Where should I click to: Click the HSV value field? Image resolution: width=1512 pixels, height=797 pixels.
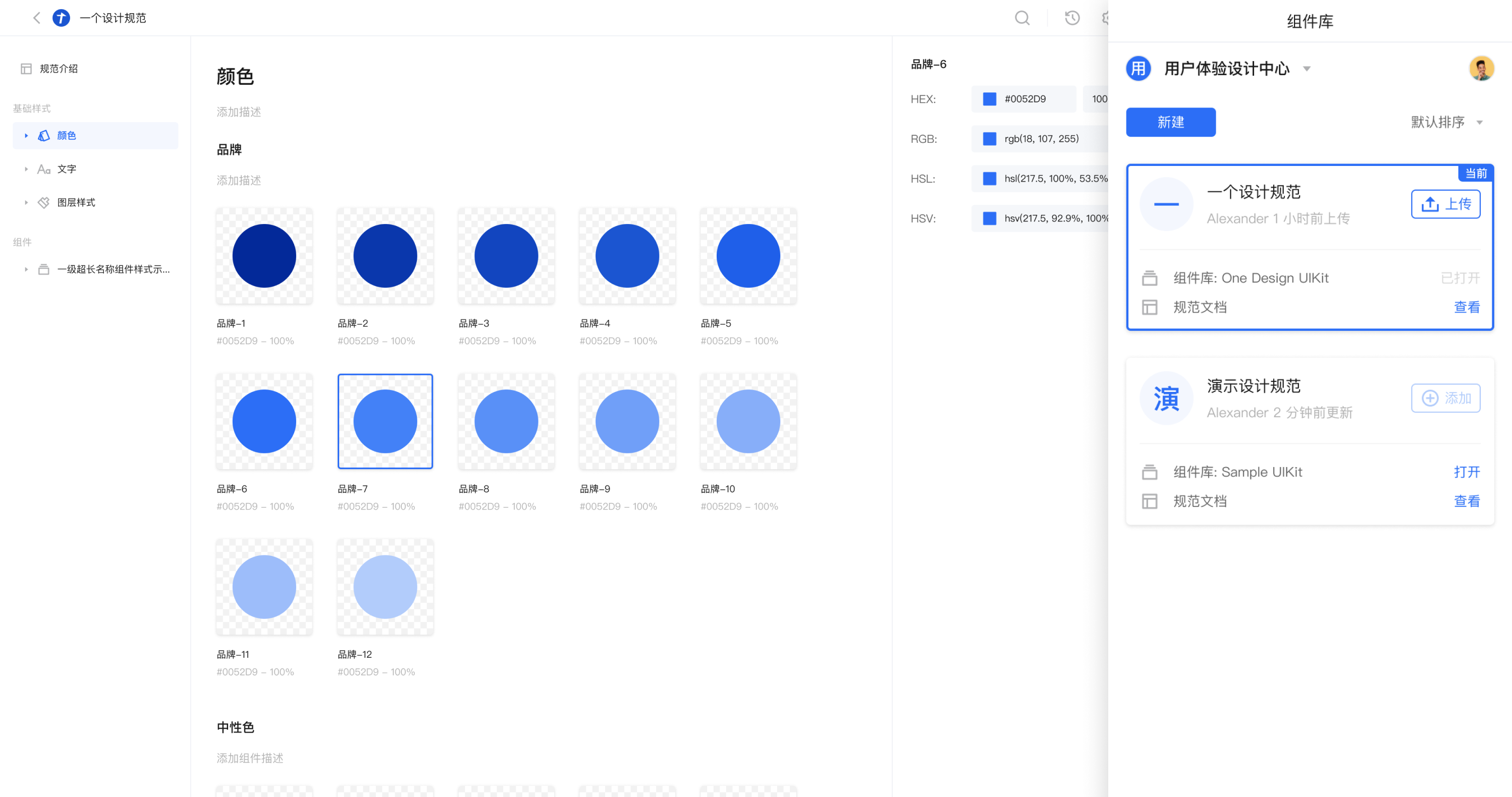coord(1040,219)
